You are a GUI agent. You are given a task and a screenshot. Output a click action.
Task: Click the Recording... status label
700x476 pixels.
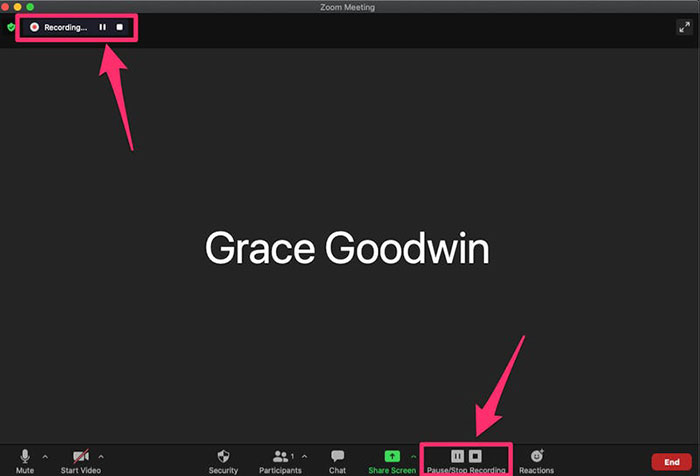click(x=65, y=27)
